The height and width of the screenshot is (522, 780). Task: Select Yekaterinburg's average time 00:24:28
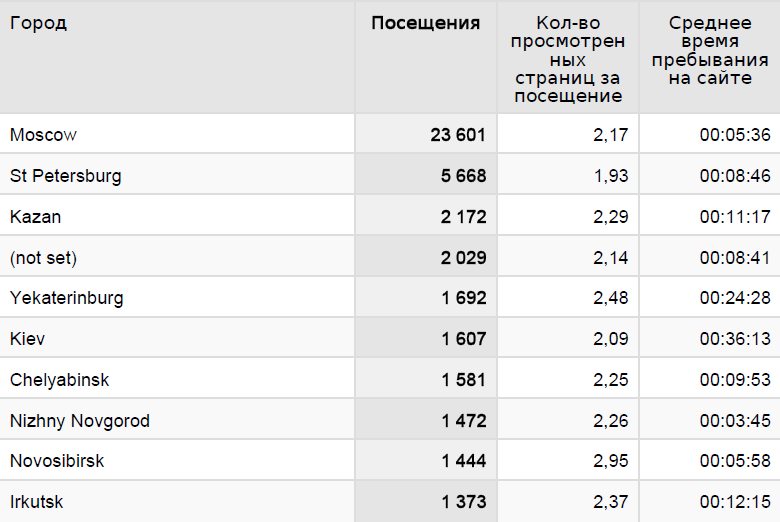point(735,298)
